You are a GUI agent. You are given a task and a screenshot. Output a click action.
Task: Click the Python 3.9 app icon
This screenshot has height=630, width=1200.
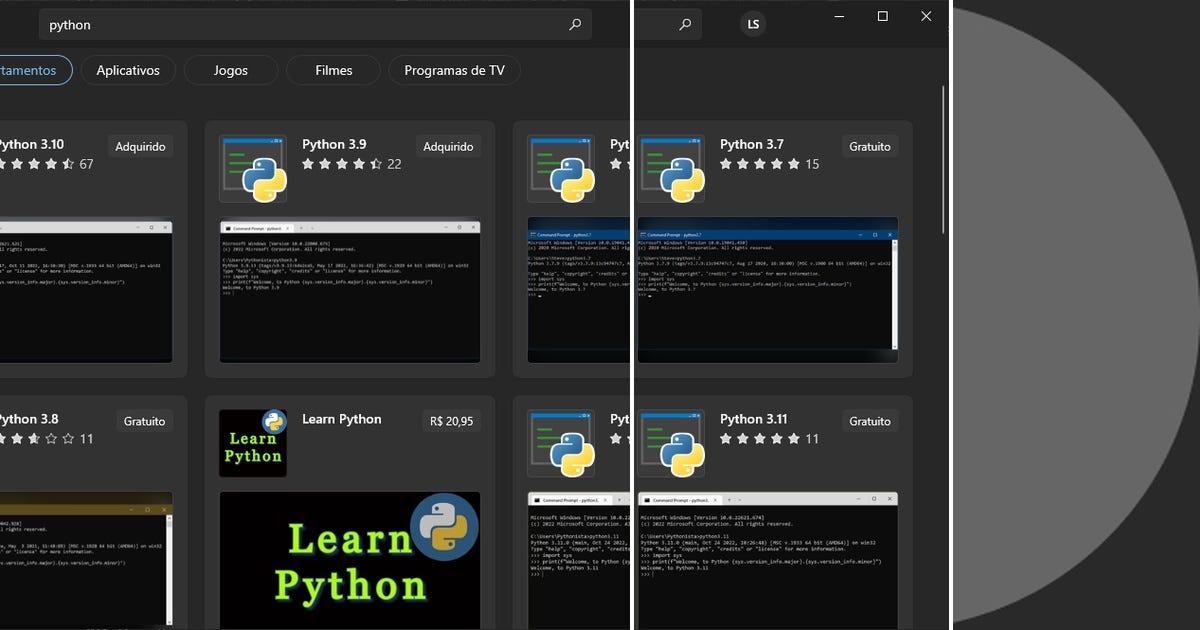point(253,166)
